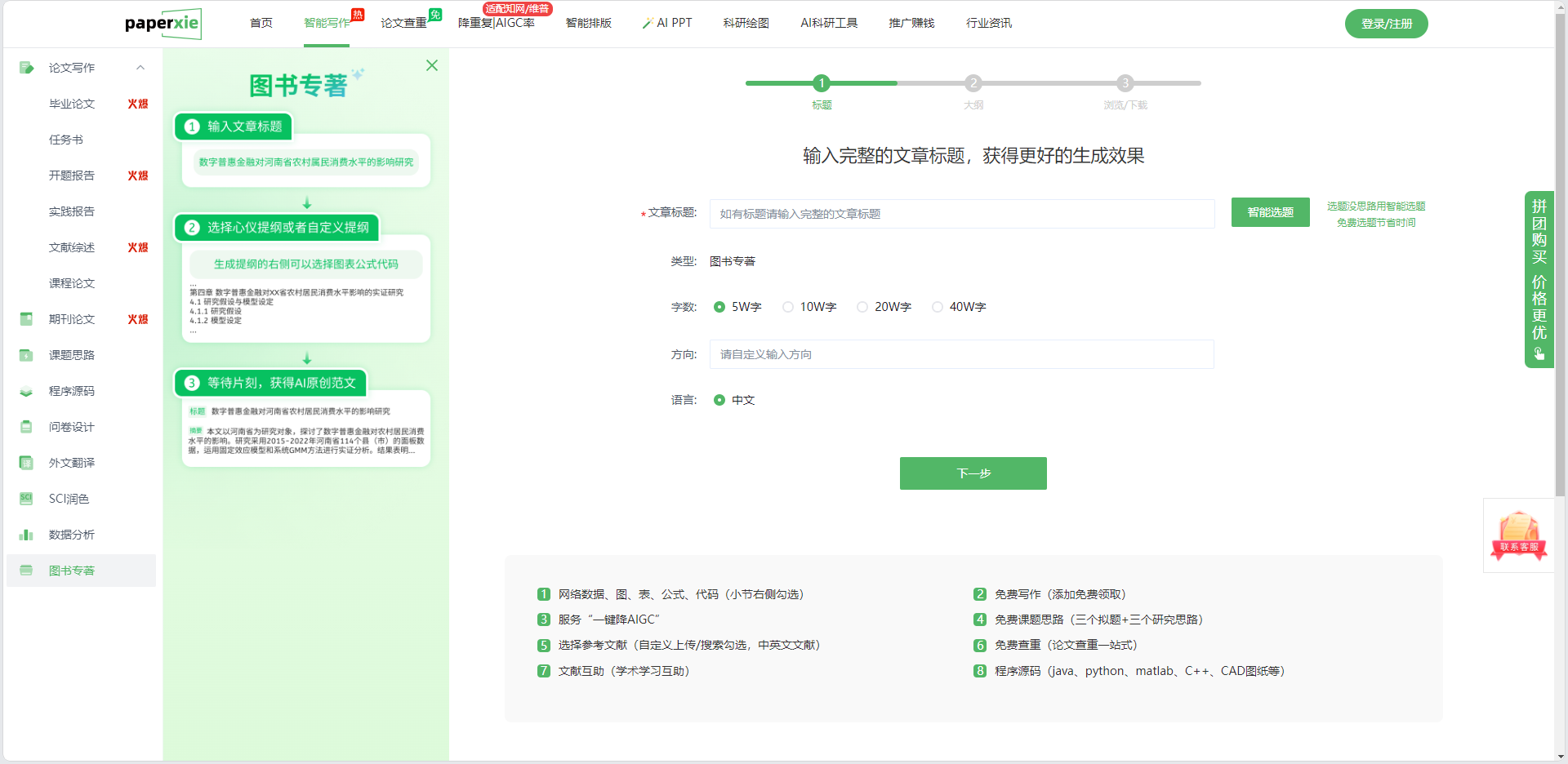Click the 期刊论文 sidebar icon
Viewport: 1568px width, 764px height.
click(x=26, y=319)
